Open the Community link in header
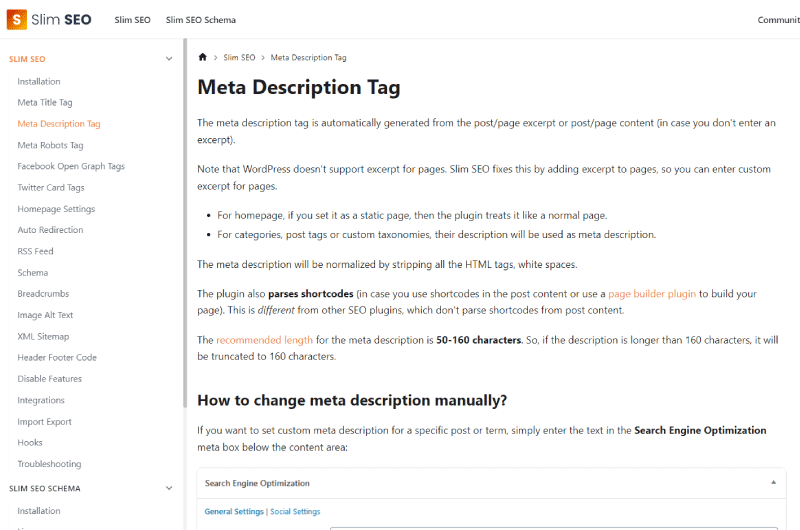 pyautogui.click(x=779, y=20)
